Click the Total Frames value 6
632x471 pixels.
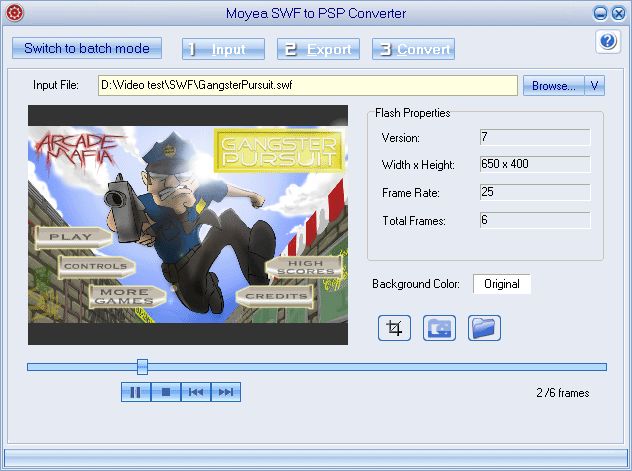(535, 220)
